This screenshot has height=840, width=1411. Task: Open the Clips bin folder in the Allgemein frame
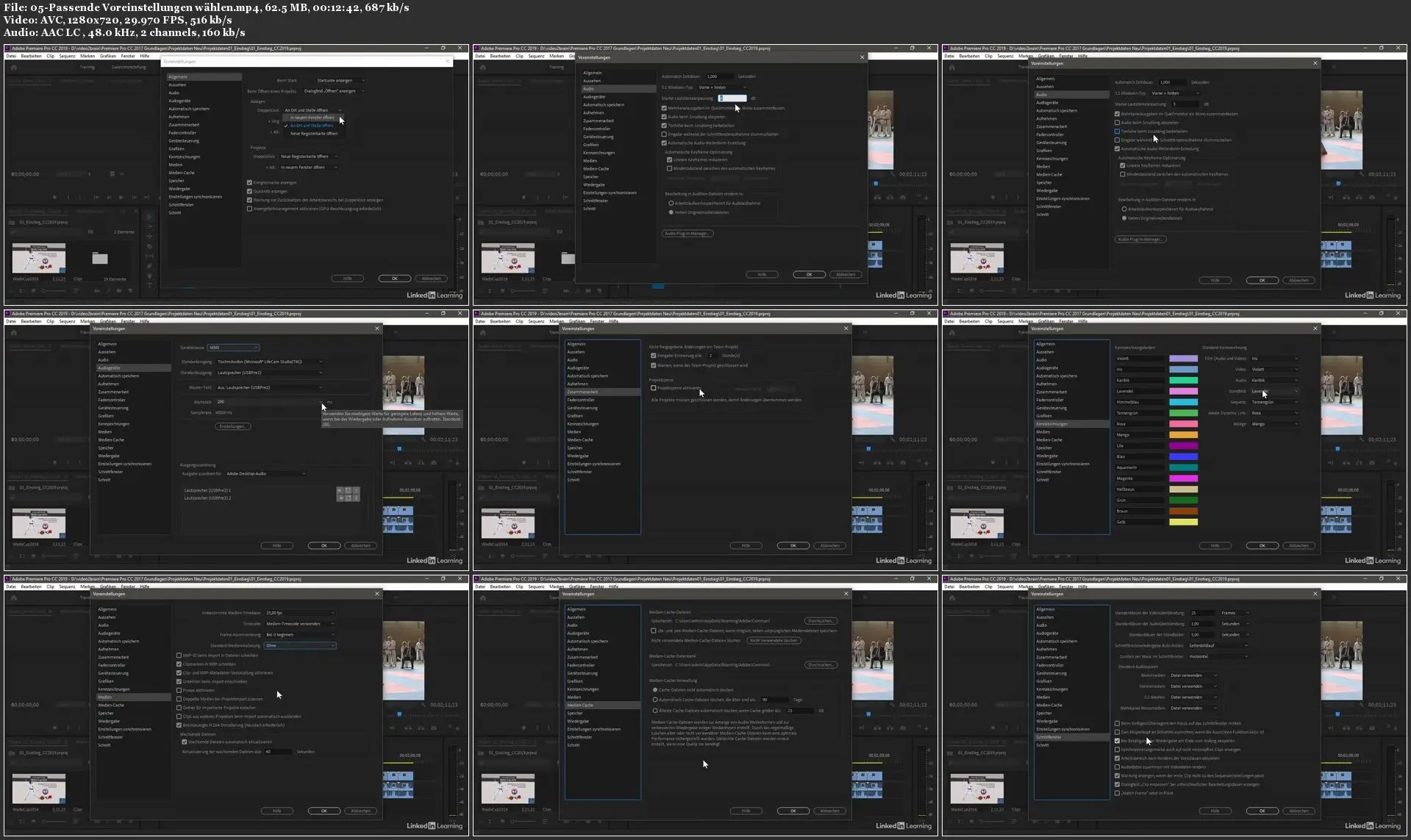[100, 258]
